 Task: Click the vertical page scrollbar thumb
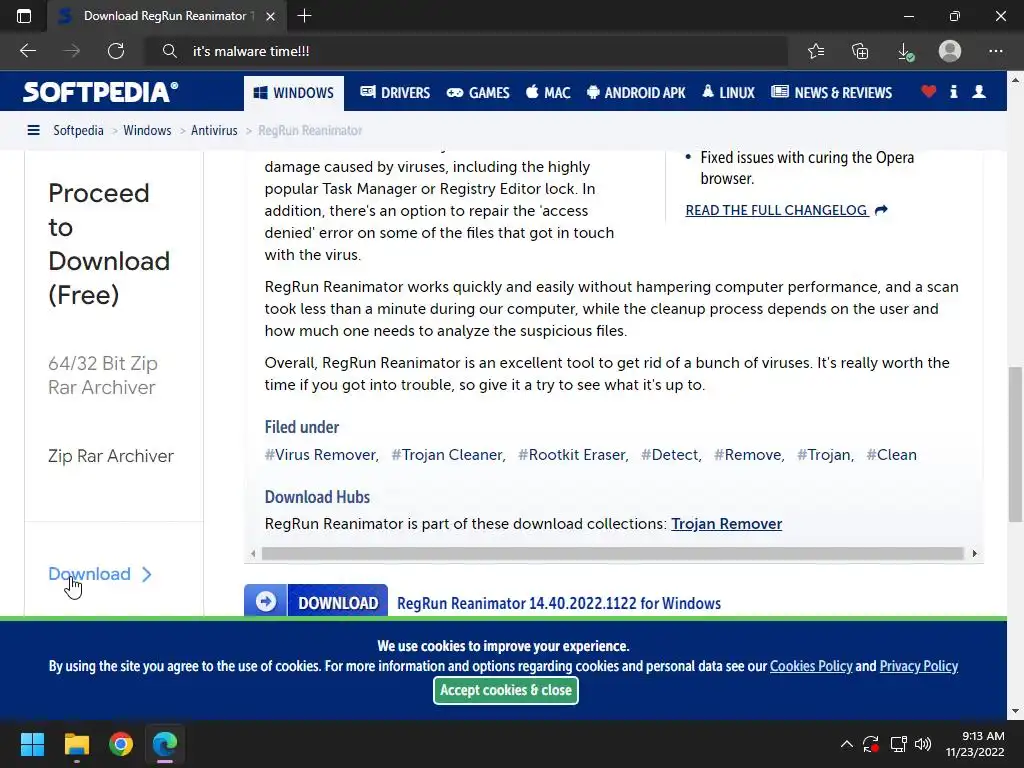[x=1015, y=444]
